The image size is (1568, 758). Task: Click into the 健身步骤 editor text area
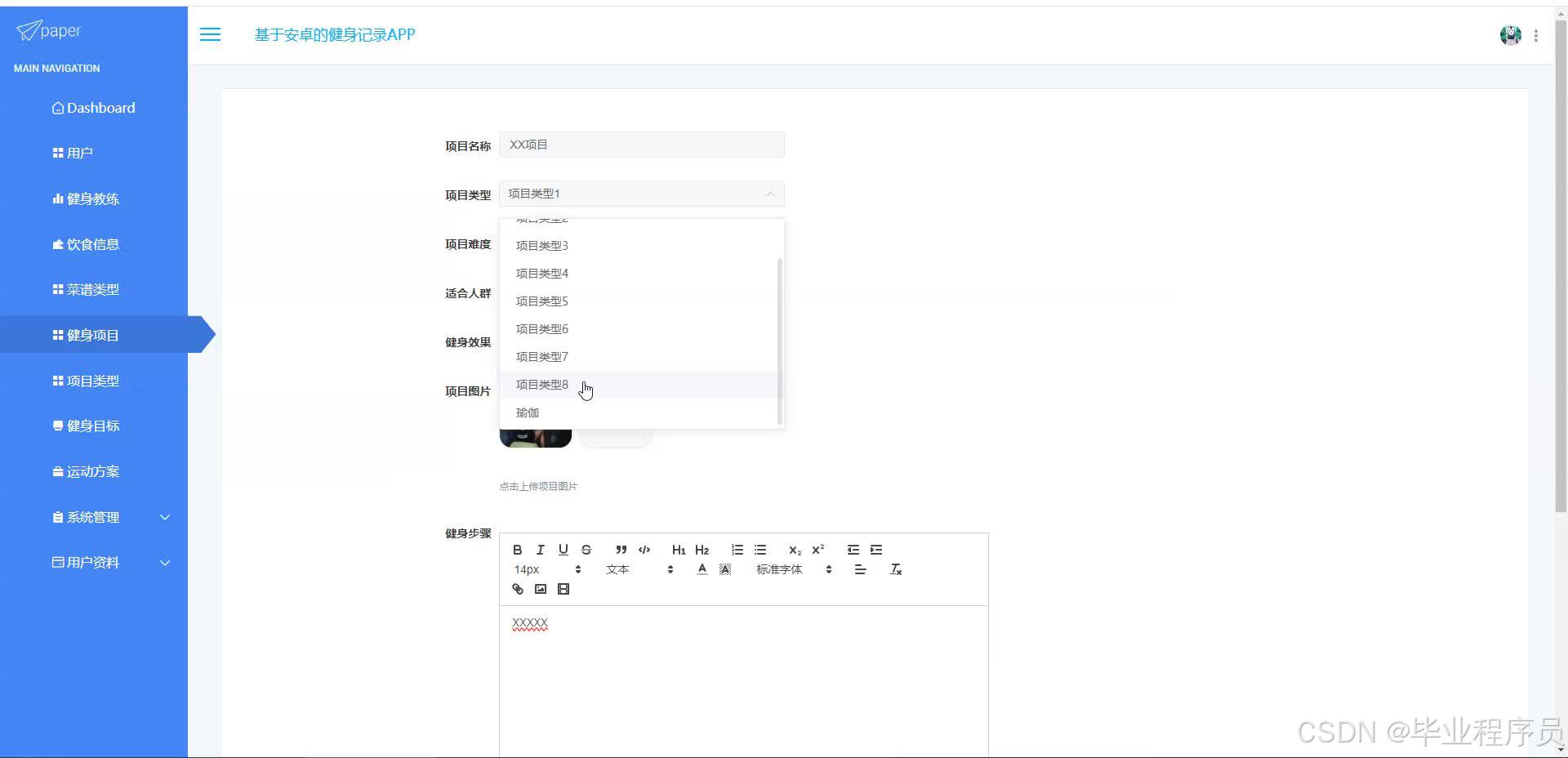pyautogui.click(x=744, y=682)
